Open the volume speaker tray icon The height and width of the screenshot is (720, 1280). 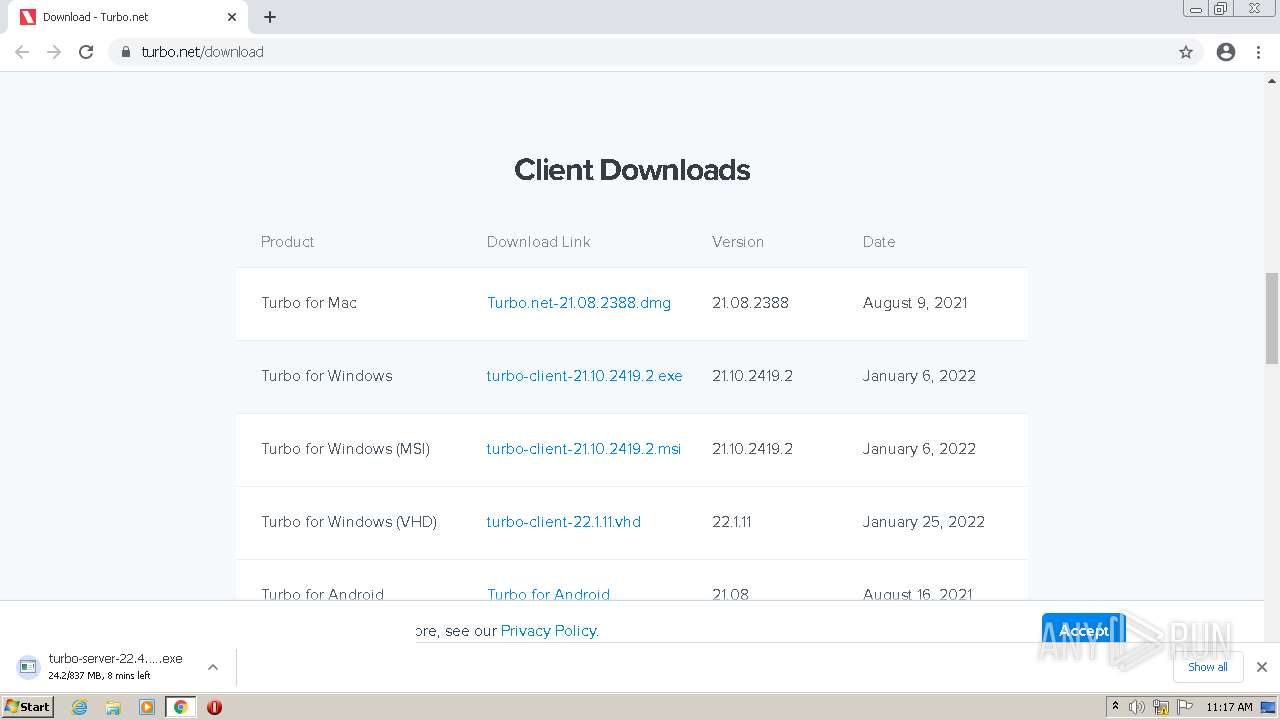pos(1137,707)
